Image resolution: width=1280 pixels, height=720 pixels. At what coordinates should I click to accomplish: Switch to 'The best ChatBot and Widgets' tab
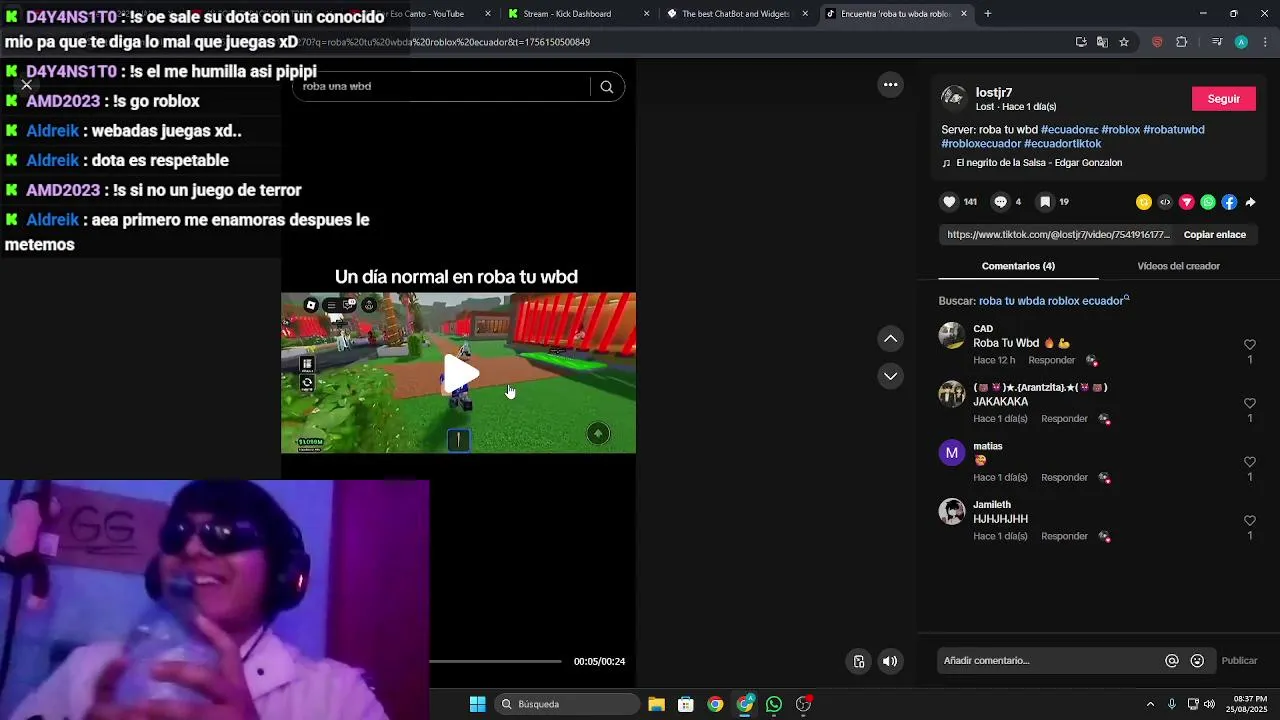click(x=736, y=14)
